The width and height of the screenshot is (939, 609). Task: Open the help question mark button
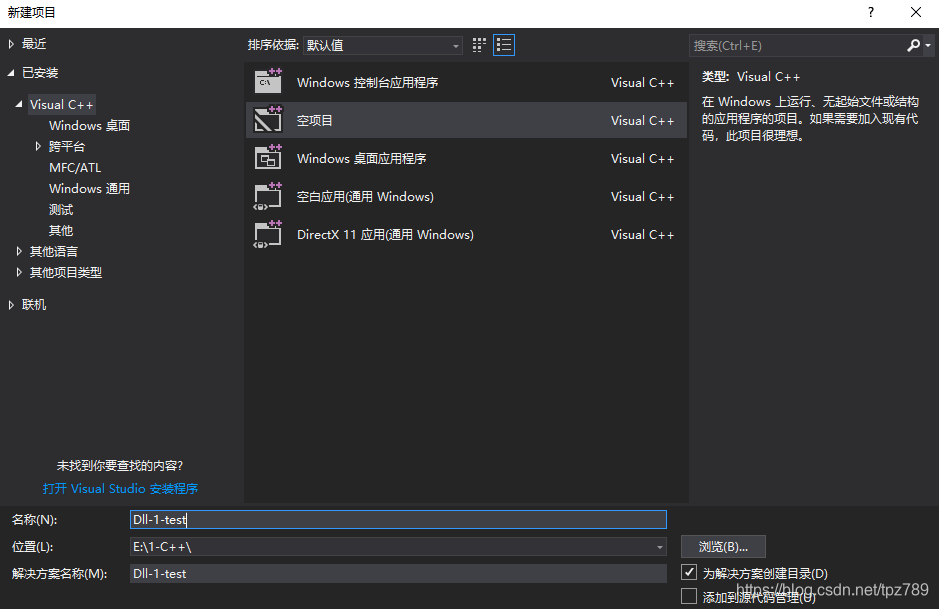[871, 12]
